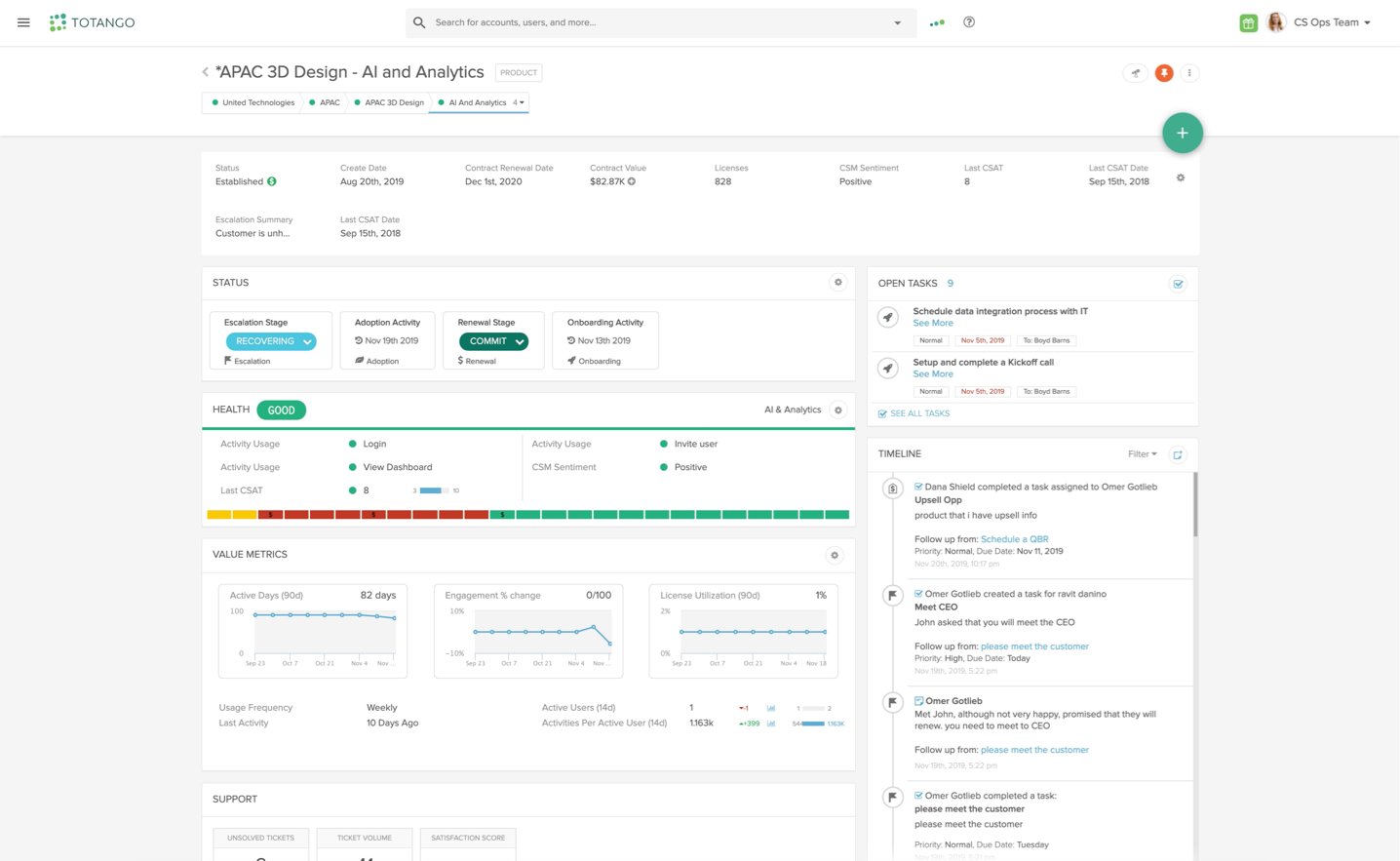Click the info icon next to Established status
This screenshot has height=861, width=1400.
pyautogui.click(x=271, y=181)
